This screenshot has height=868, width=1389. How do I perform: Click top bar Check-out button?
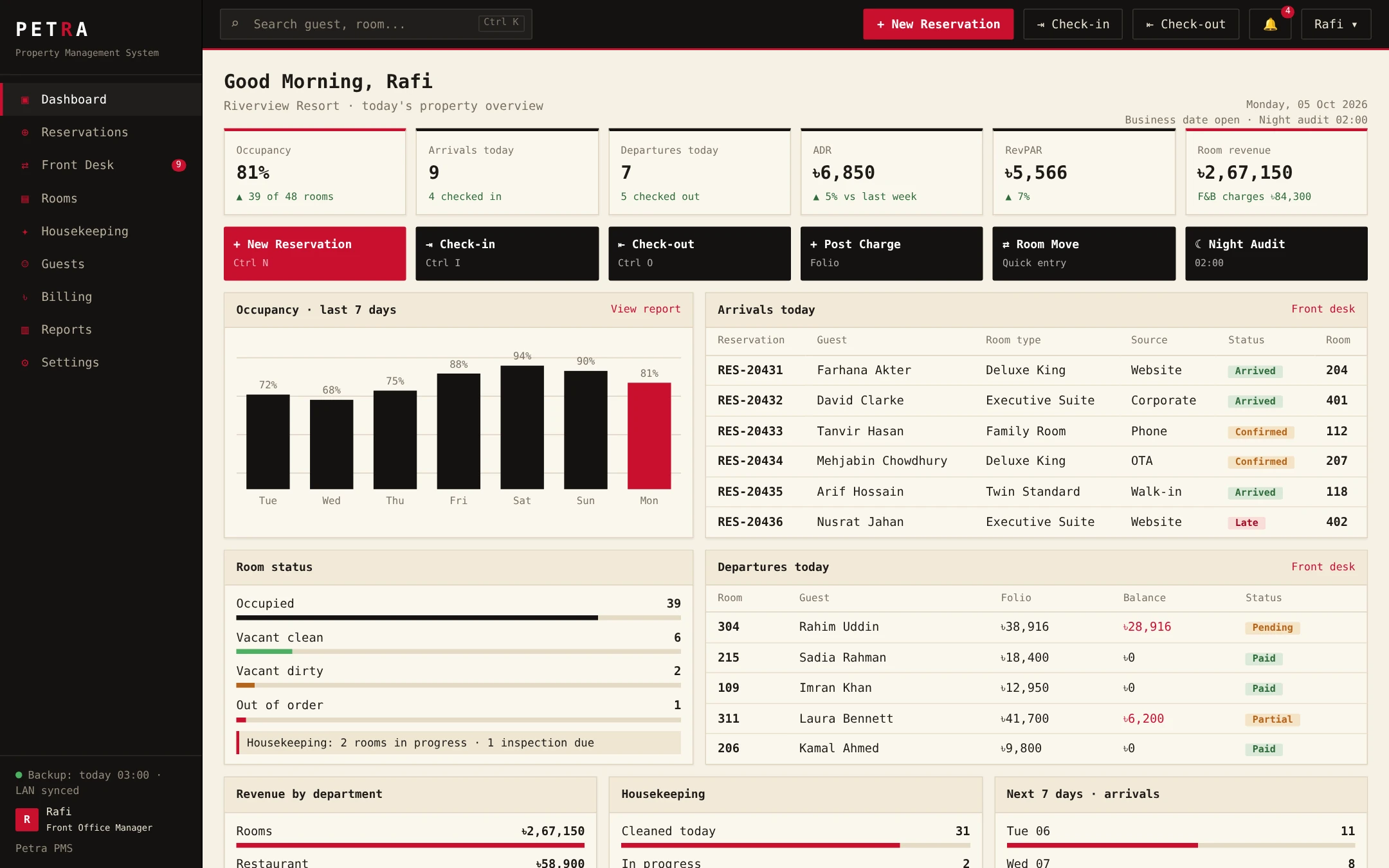coord(1186,24)
